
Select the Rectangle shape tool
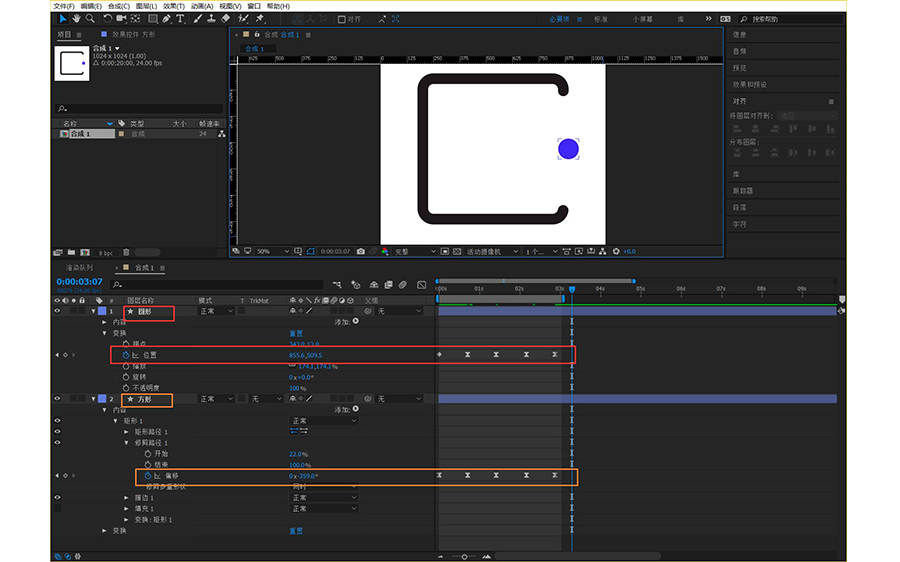click(x=152, y=18)
